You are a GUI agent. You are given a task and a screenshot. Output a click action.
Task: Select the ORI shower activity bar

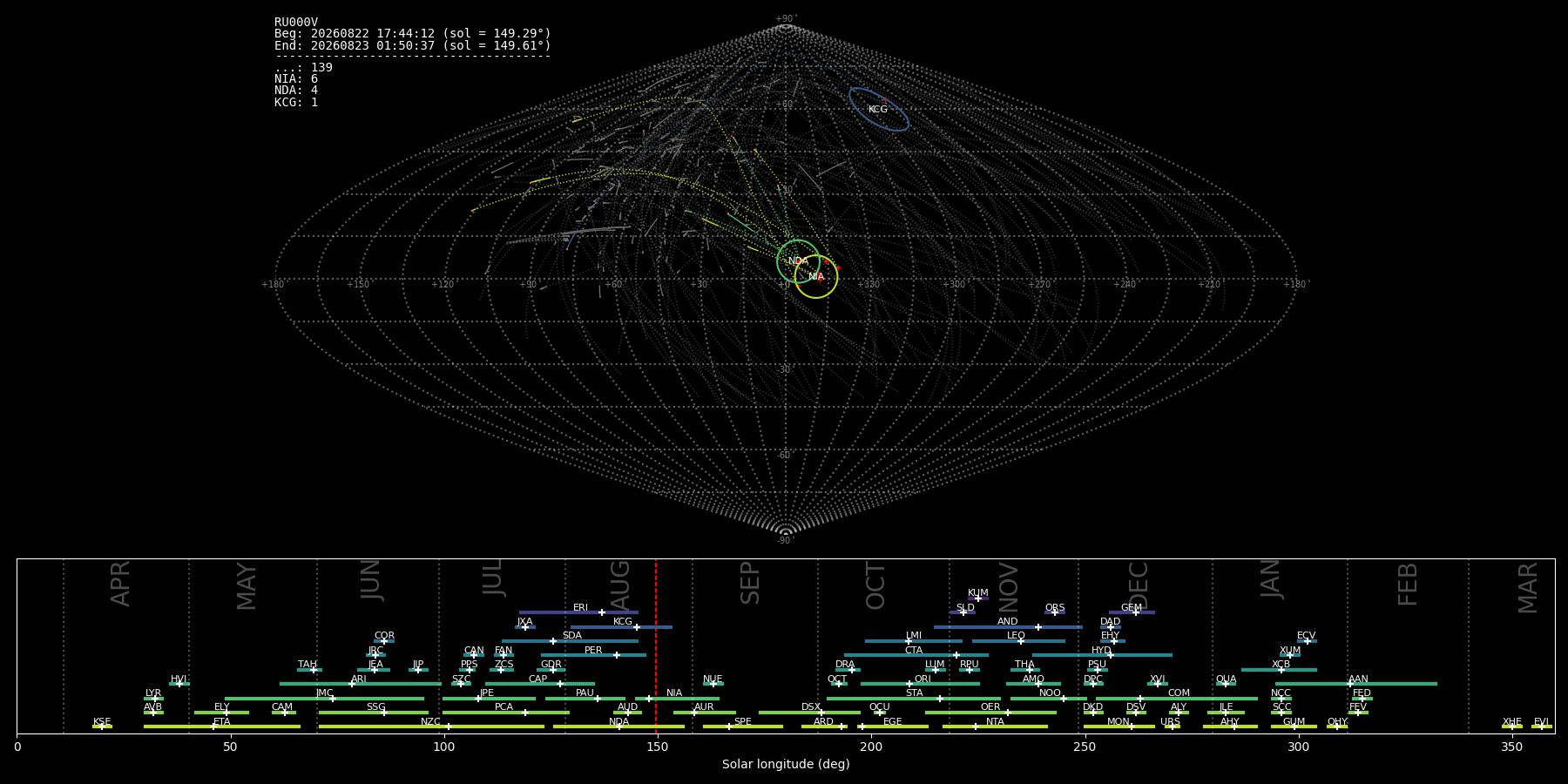point(920,684)
